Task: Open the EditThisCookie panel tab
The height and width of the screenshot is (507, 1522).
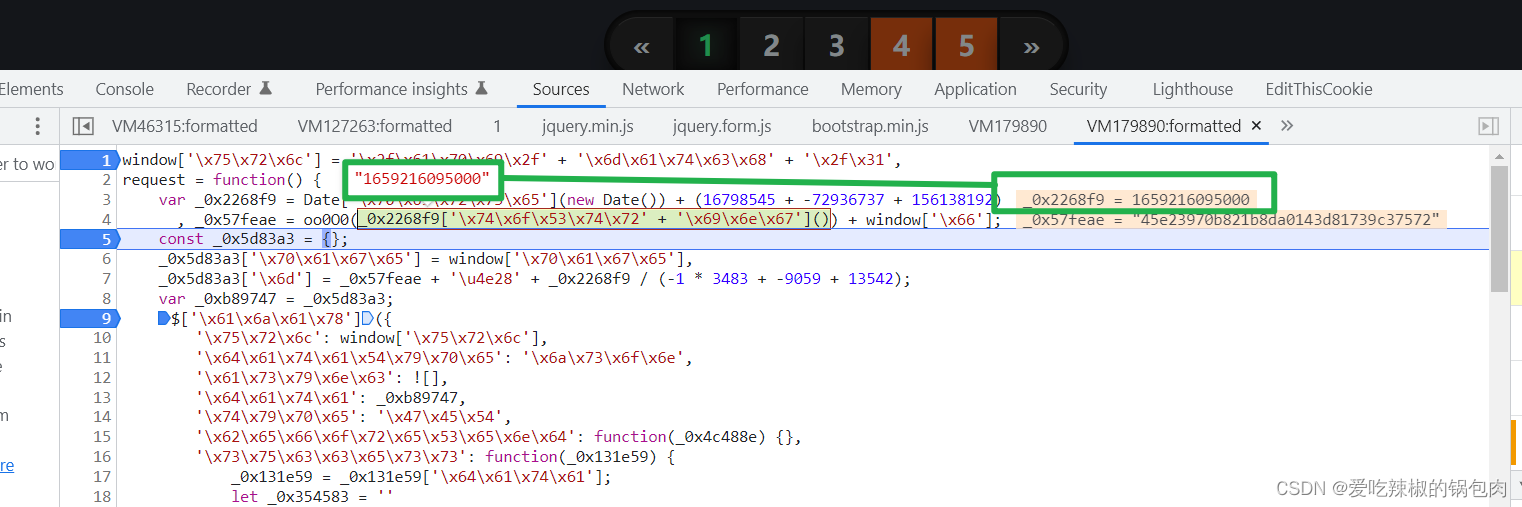Action: [x=1319, y=89]
